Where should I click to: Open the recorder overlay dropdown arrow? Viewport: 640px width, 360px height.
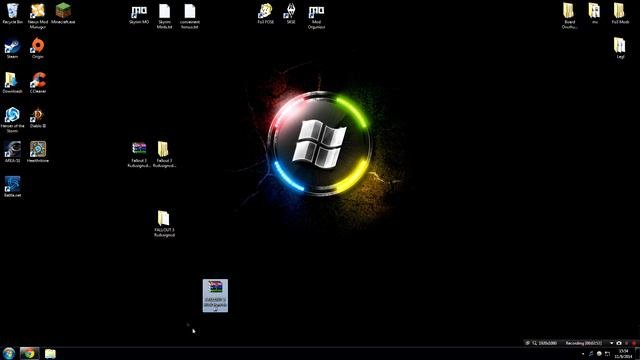[x=611, y=343]
